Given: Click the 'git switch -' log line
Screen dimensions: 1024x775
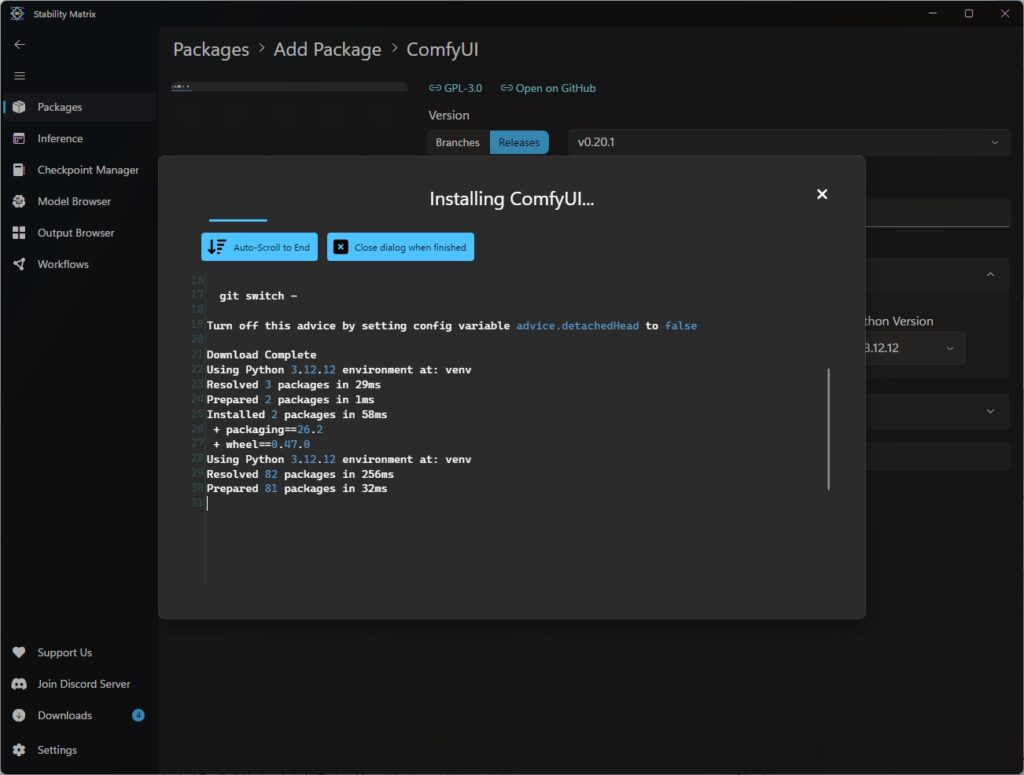Looking at the screenshot, I should click(x=258, y=296).
